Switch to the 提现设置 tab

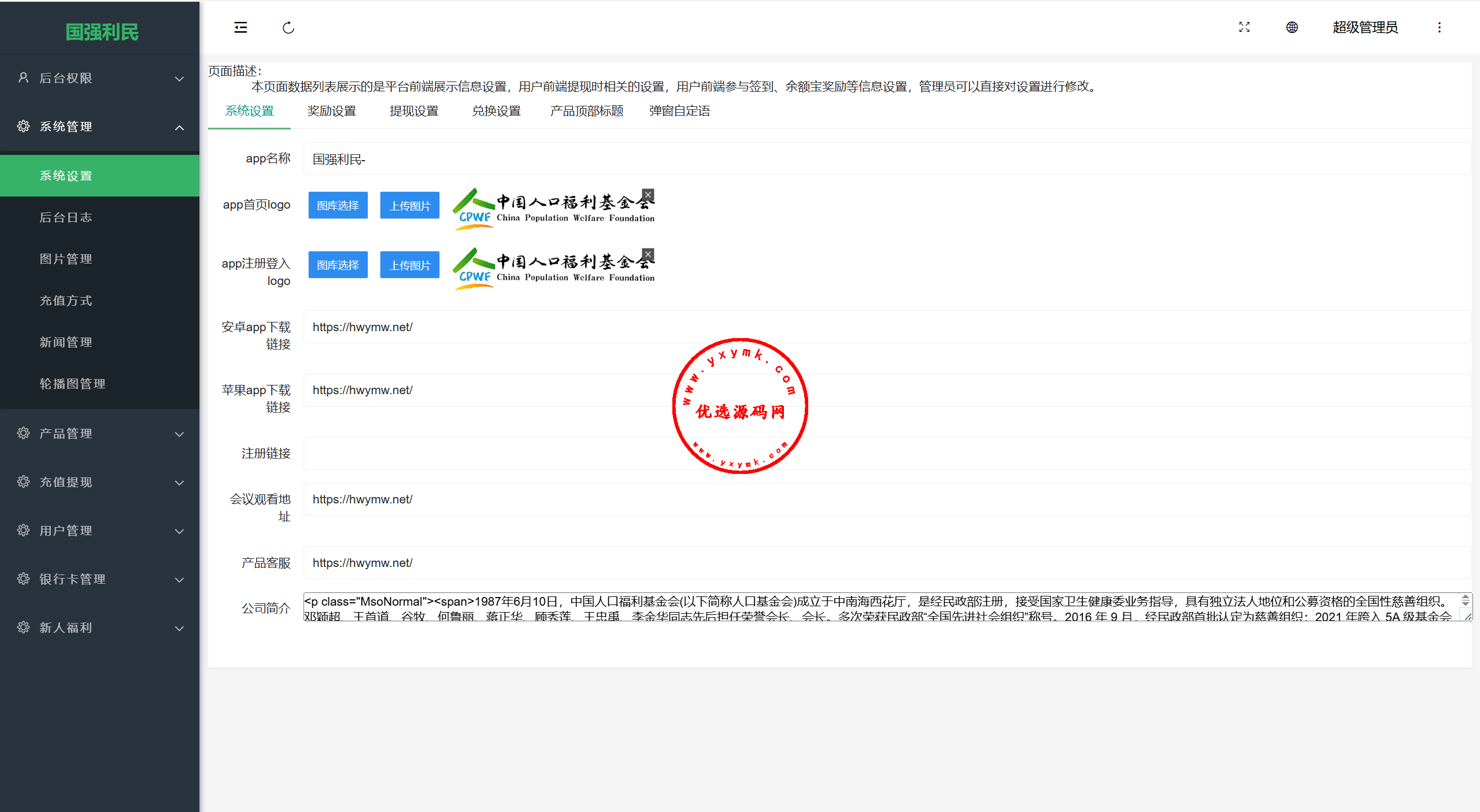click(414, 111)
